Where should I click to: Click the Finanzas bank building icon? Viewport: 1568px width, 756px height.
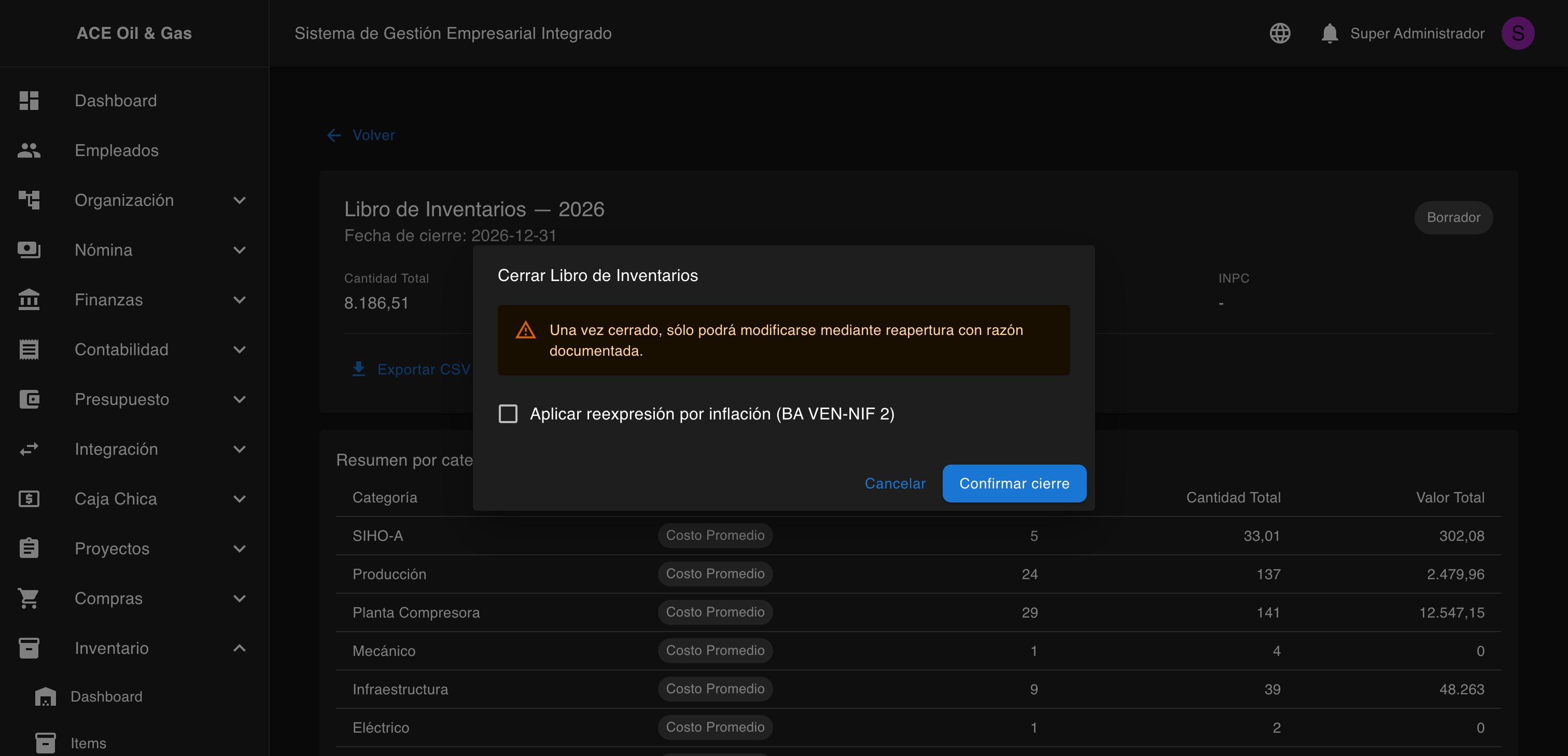[29, 300]
